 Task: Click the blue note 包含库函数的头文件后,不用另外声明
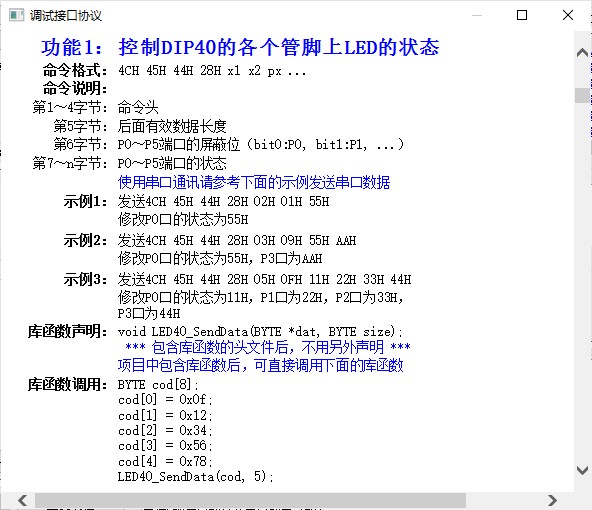pos(268,347)
